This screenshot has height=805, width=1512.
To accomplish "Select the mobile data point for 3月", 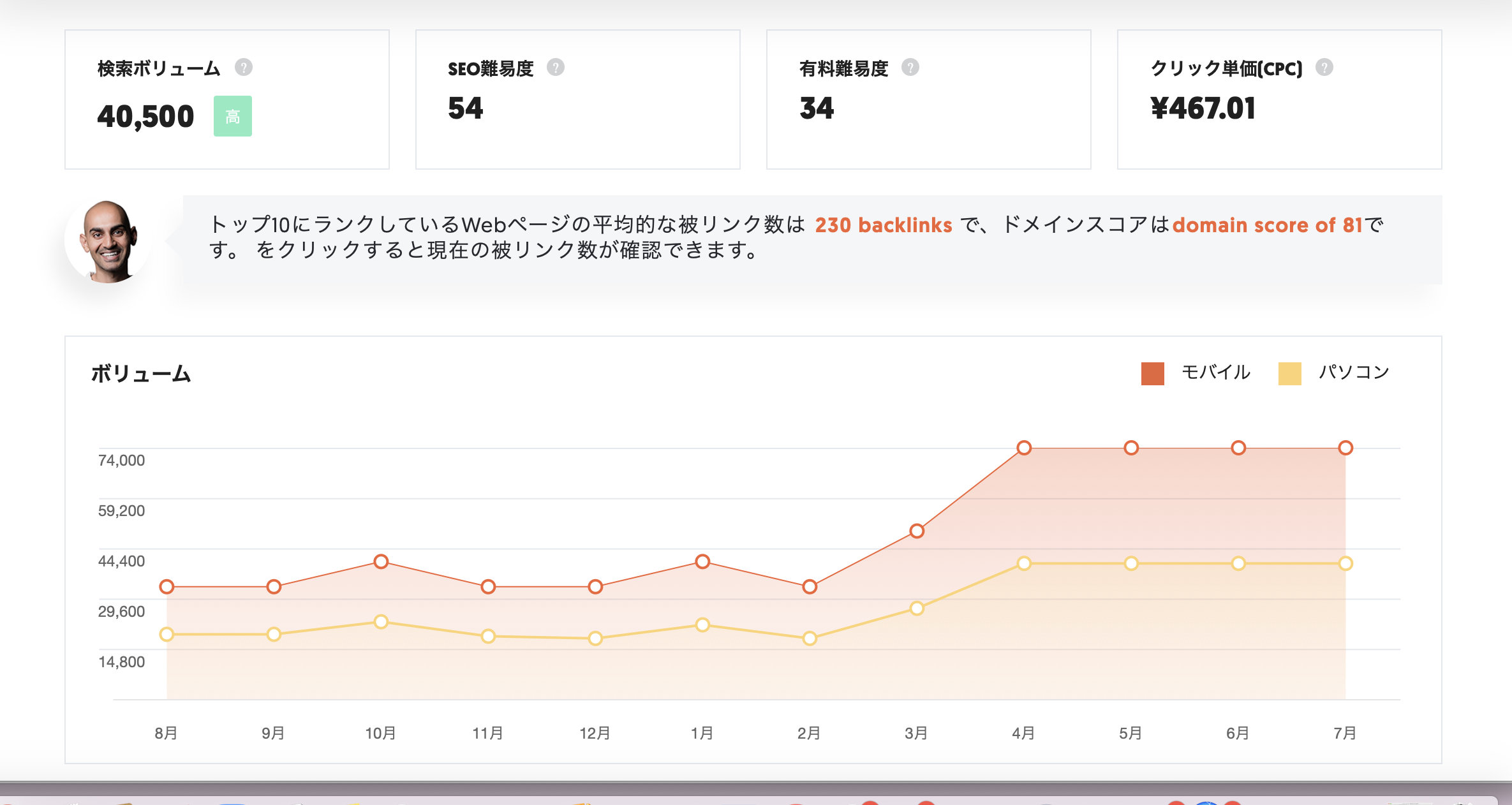I will click(x=917, y=531).
